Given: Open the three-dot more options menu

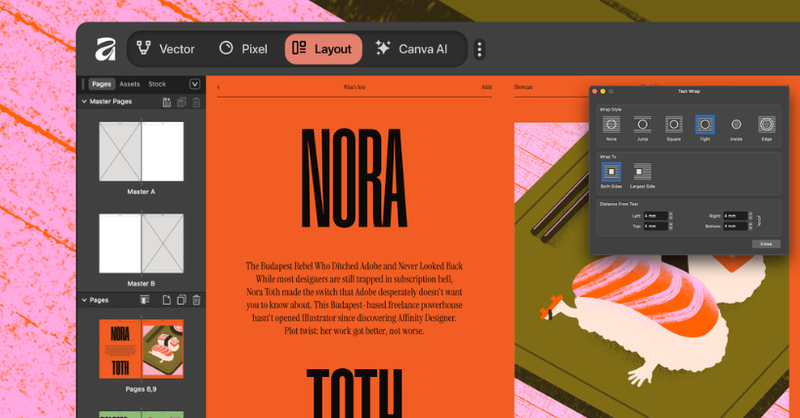Looking at the screenshot, I should [x=479, y=49].
